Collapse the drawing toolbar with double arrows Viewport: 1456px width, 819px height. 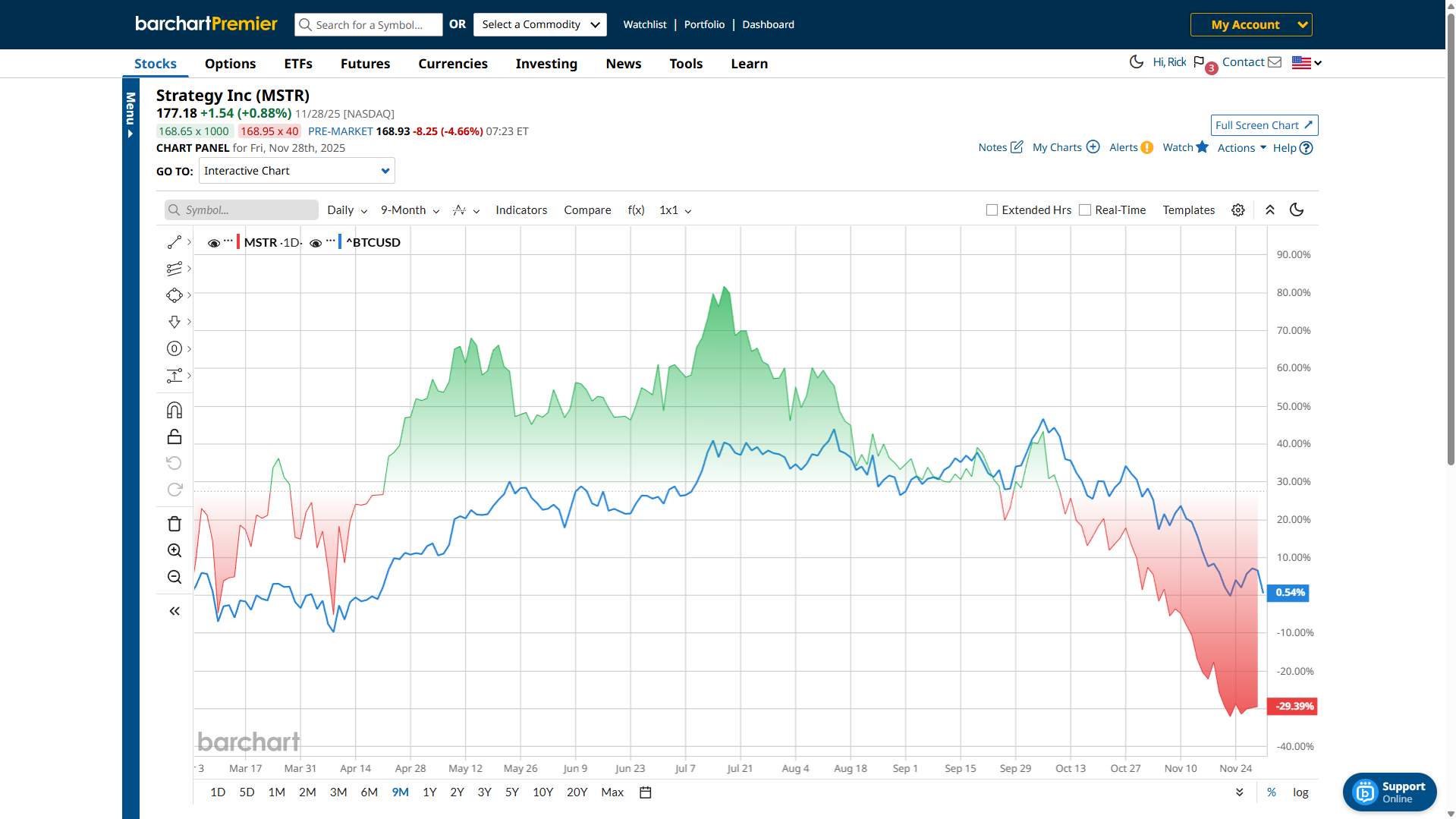(174, 611)
